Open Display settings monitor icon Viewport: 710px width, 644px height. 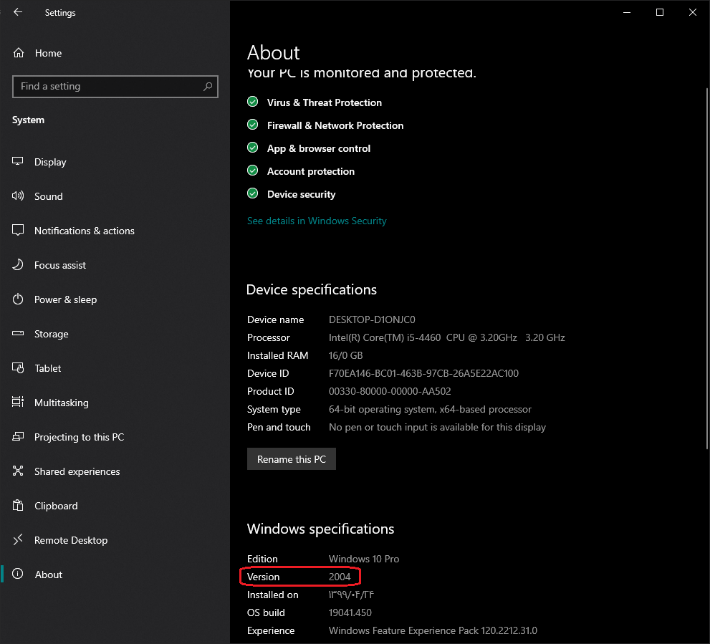(18, 161)
